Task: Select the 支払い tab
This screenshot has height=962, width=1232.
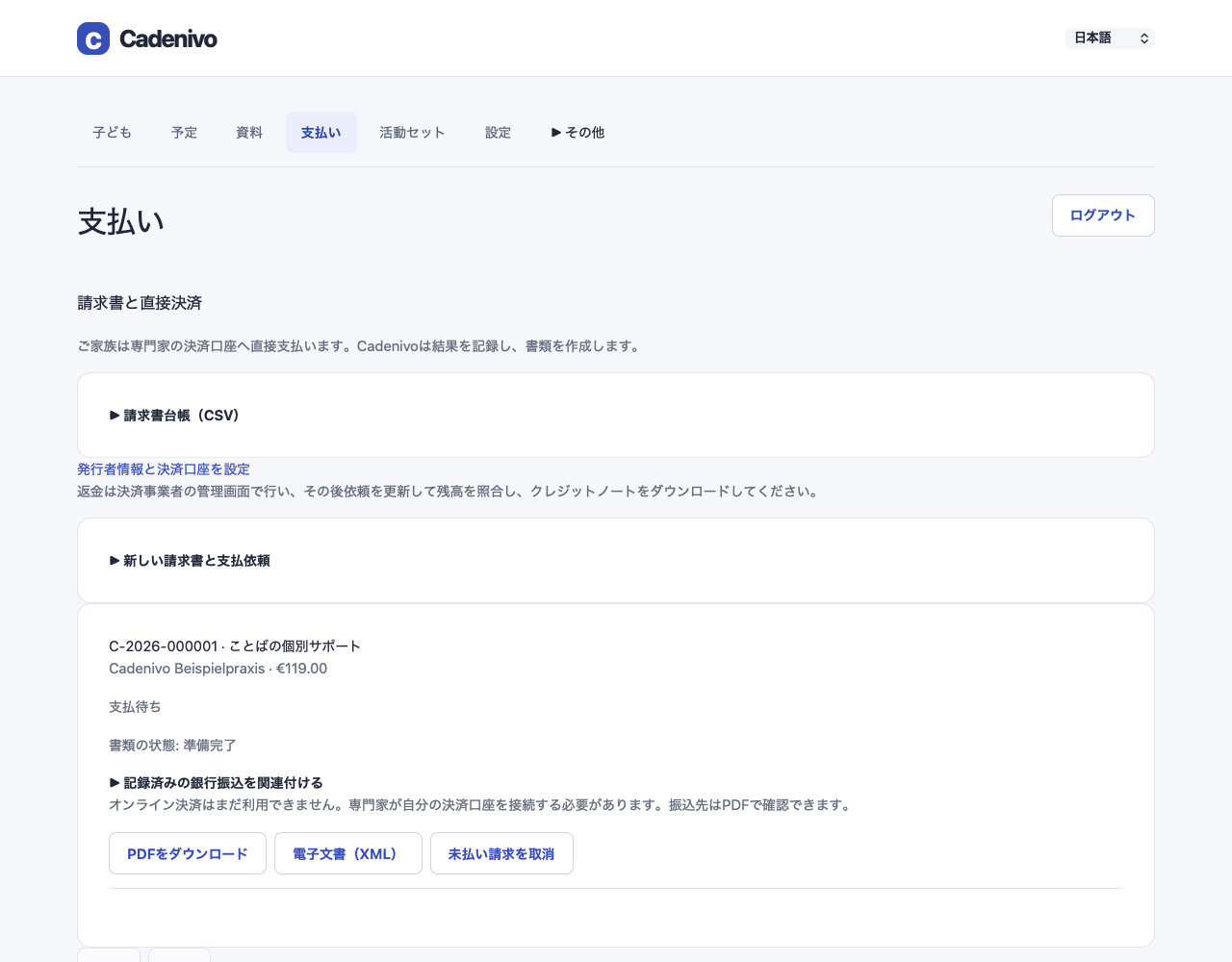Action: coord(321,133)
